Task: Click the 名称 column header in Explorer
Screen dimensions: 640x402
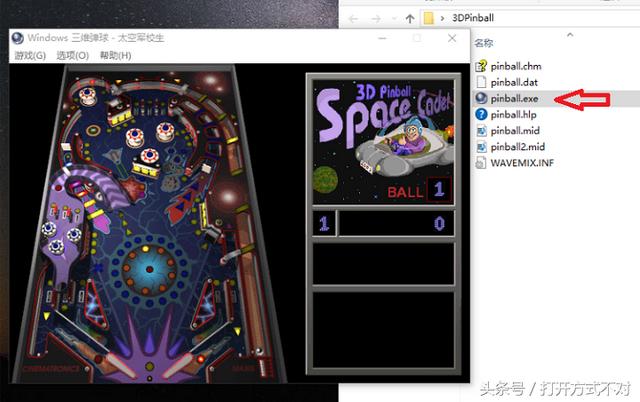Action: click(x=484, y=43)
